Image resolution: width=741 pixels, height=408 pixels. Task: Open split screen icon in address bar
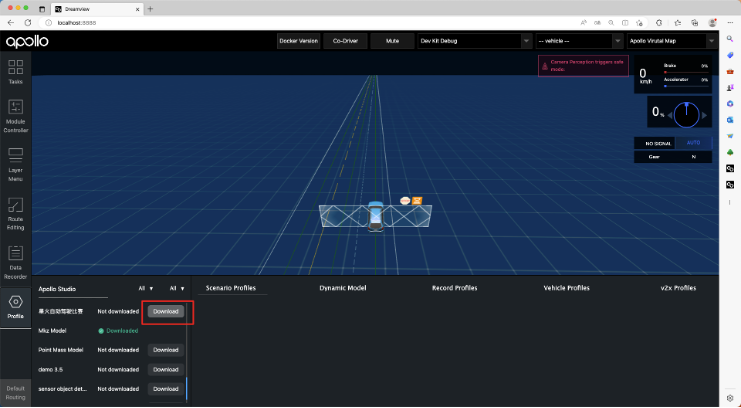tap(625, 23)
